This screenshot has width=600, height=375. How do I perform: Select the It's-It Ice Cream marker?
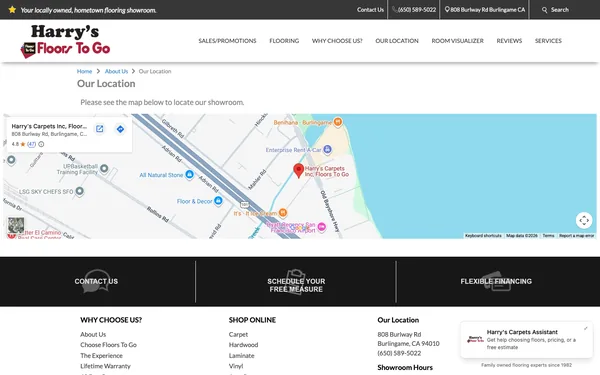tap(283, 212)
